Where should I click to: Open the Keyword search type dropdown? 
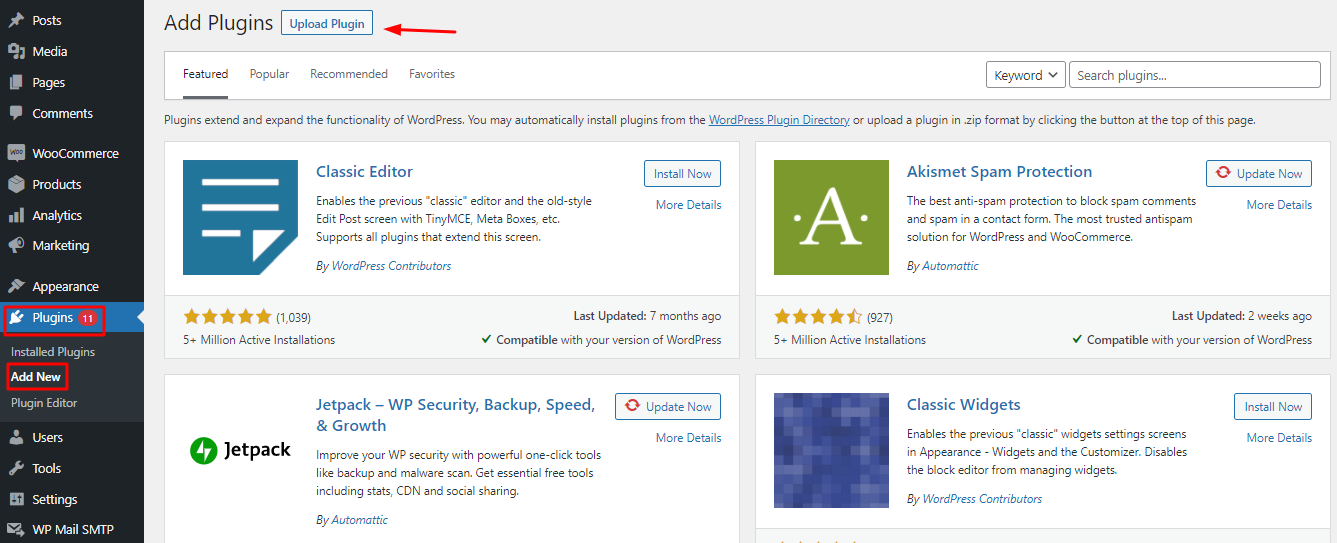point(1025,75)
